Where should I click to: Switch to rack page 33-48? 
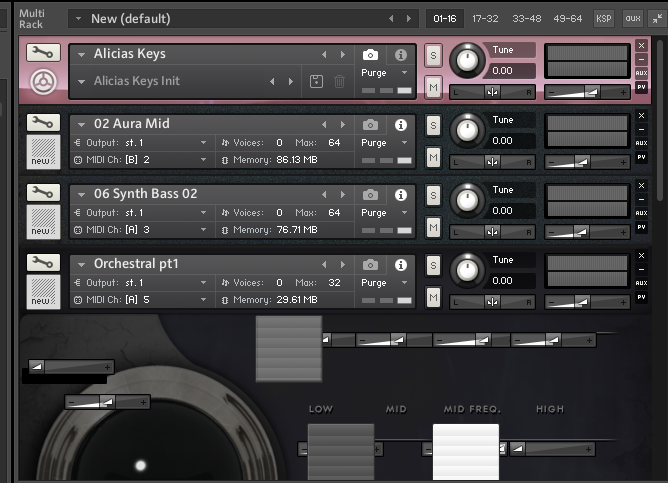pos(527,19)
